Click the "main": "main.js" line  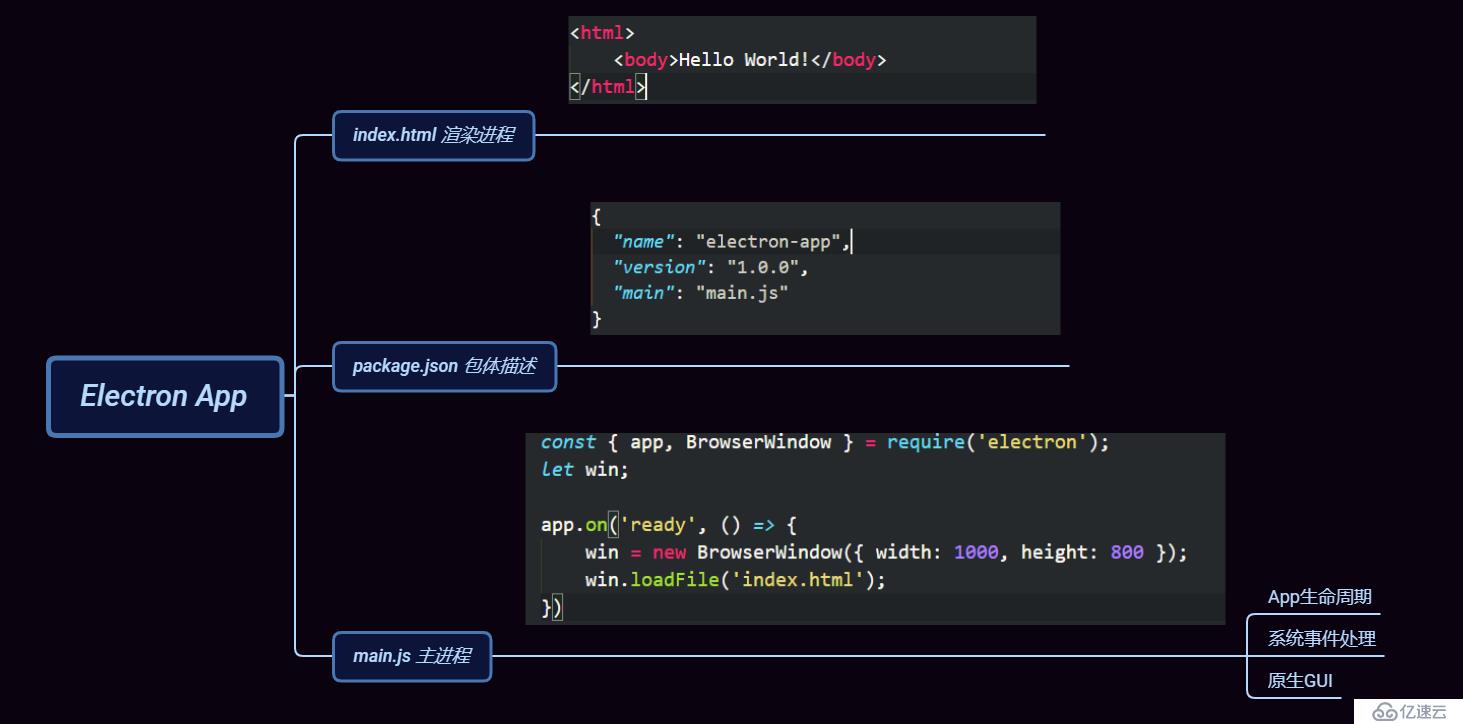[701, 293]
